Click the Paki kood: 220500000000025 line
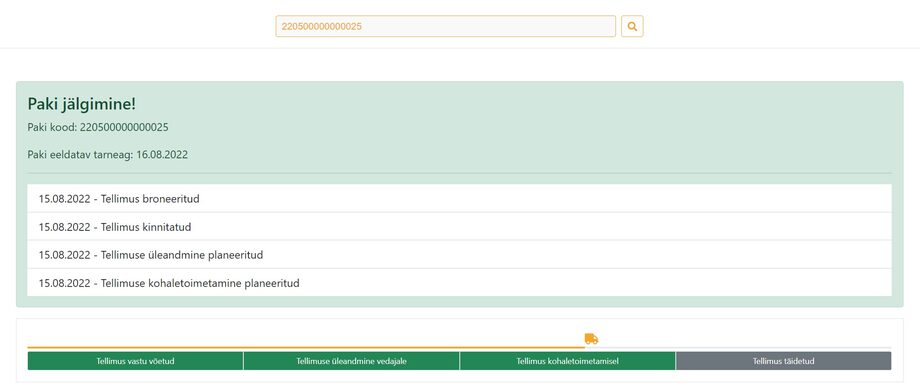 98,127
